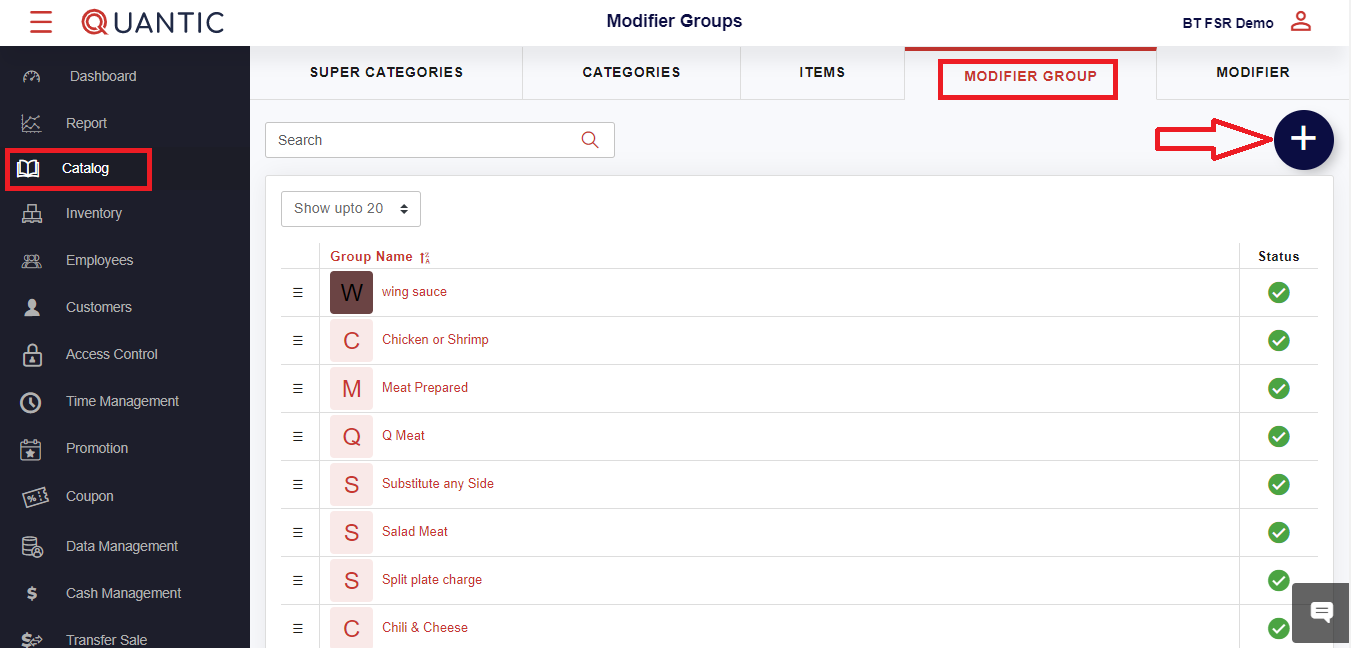Switch to the Super Categories tab

[386, 73]
